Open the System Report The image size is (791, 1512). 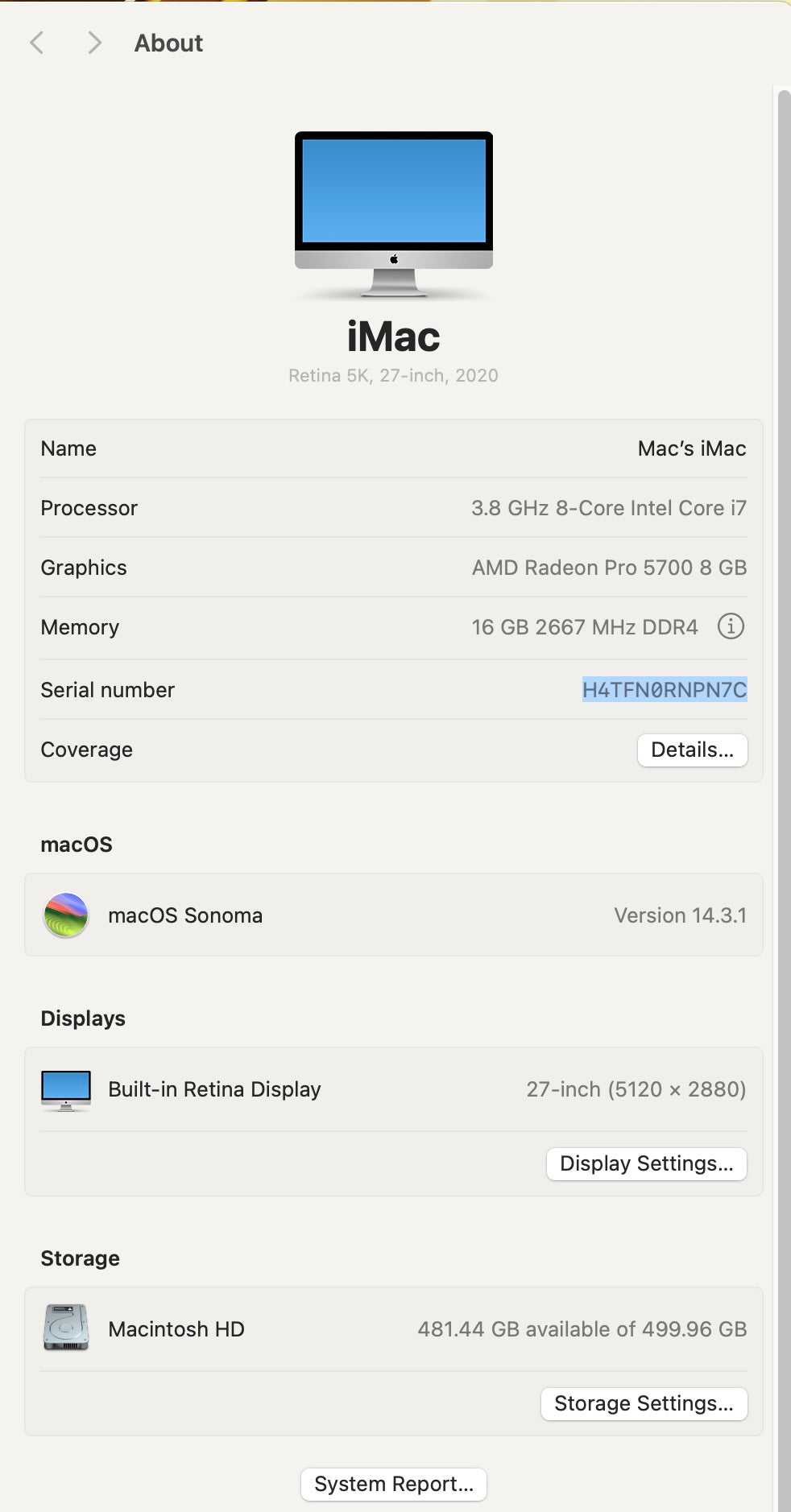tap(393, 1484)
